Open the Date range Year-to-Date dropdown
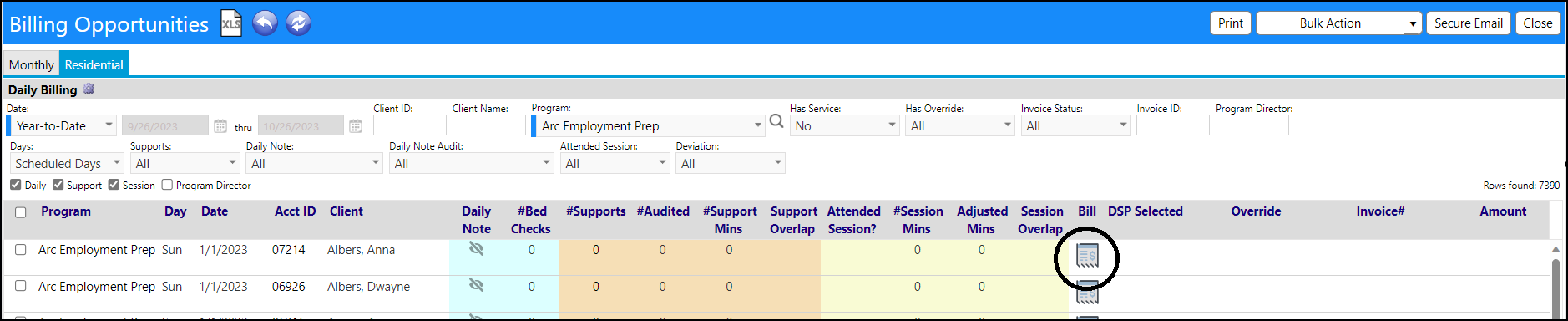The image size is (1568, 321). pos(62,125)
